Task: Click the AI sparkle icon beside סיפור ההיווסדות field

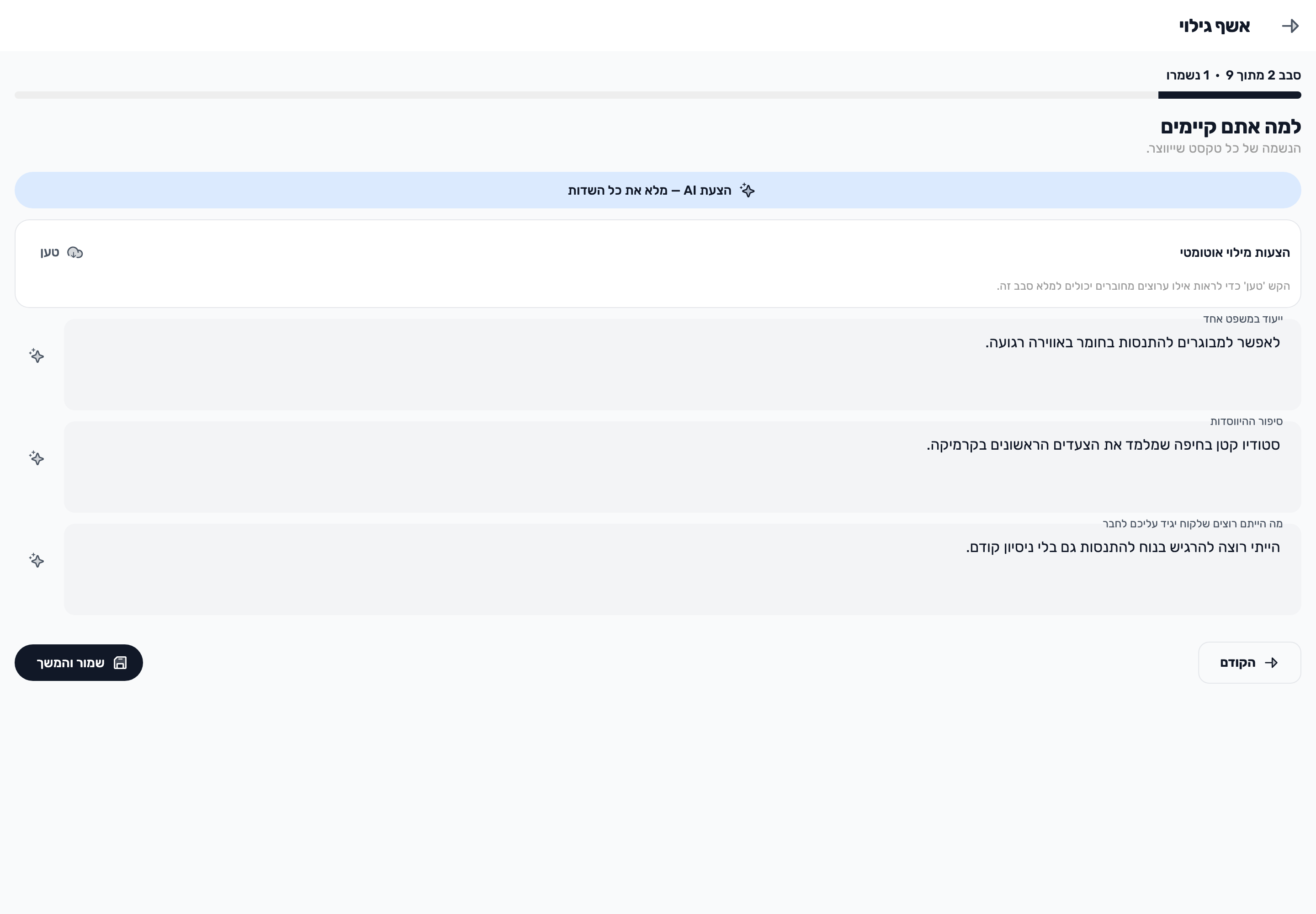Action: pos(37,458)
